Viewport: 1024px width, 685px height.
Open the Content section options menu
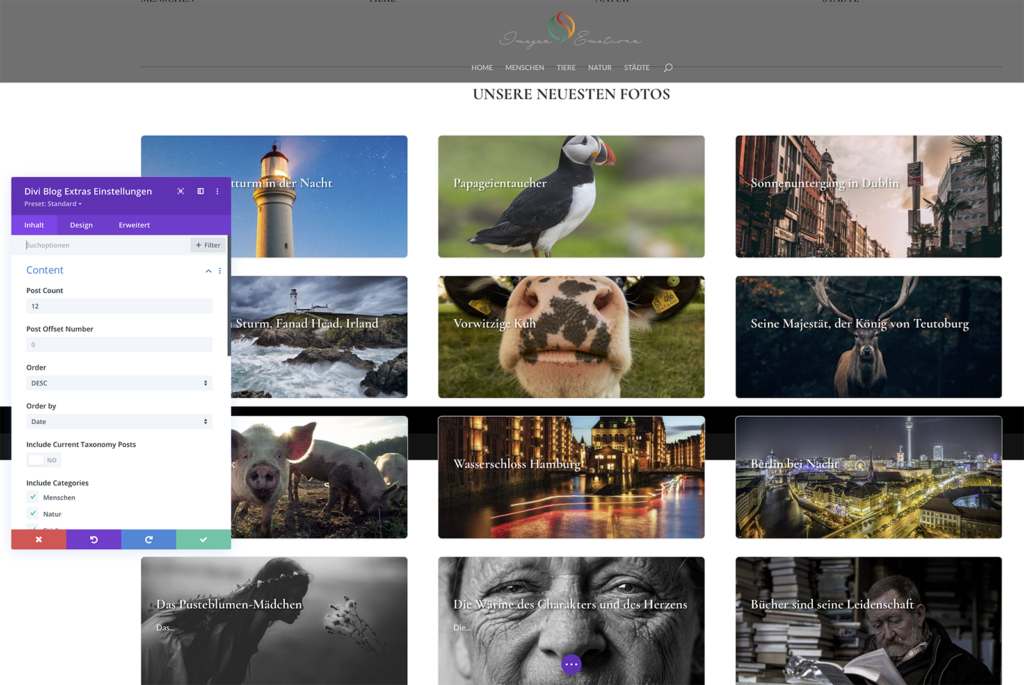pyautogui.click(x=220, y=270)
